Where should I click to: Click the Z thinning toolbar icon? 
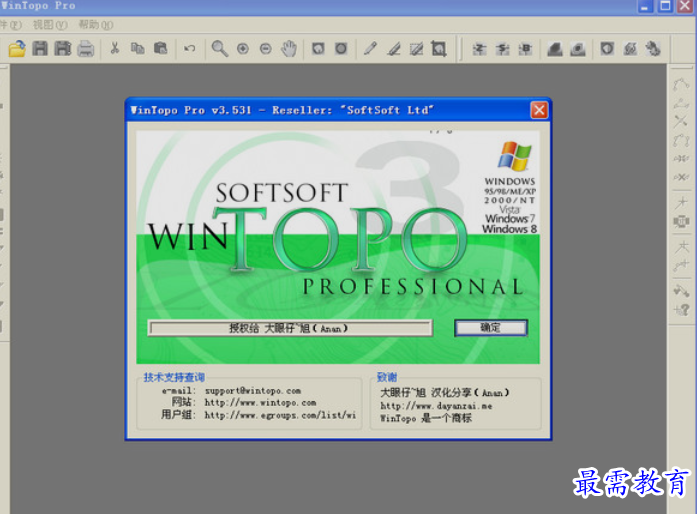tap(479, 48)
